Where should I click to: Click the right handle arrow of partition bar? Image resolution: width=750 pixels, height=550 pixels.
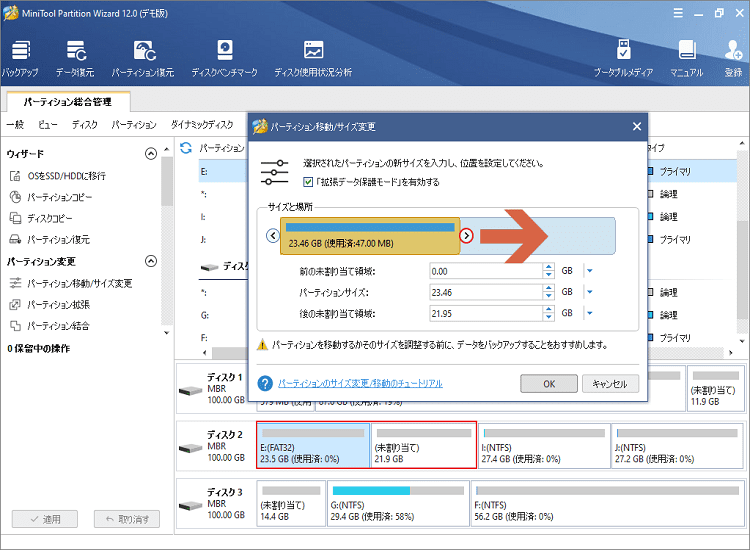pyautogui.click(x=466, y=235)
